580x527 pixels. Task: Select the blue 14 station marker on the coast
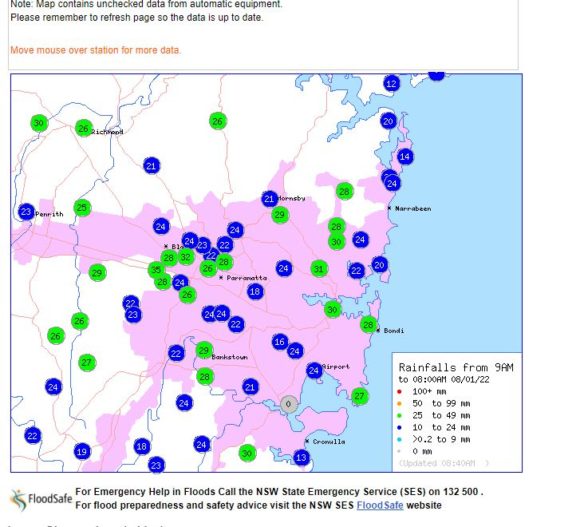click(x=405, y=157)
